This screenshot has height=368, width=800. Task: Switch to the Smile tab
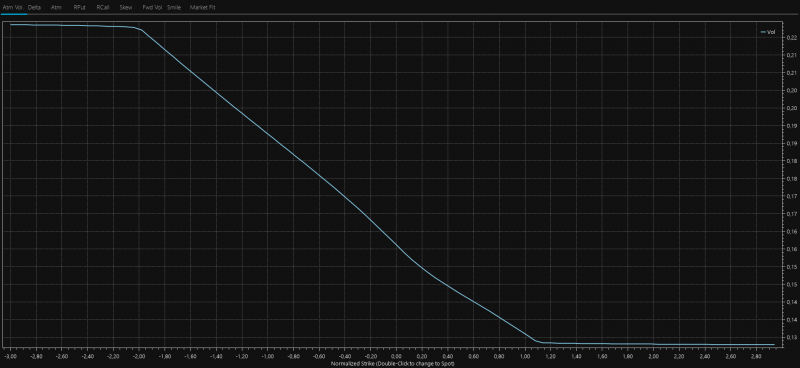tap(174, 8)
